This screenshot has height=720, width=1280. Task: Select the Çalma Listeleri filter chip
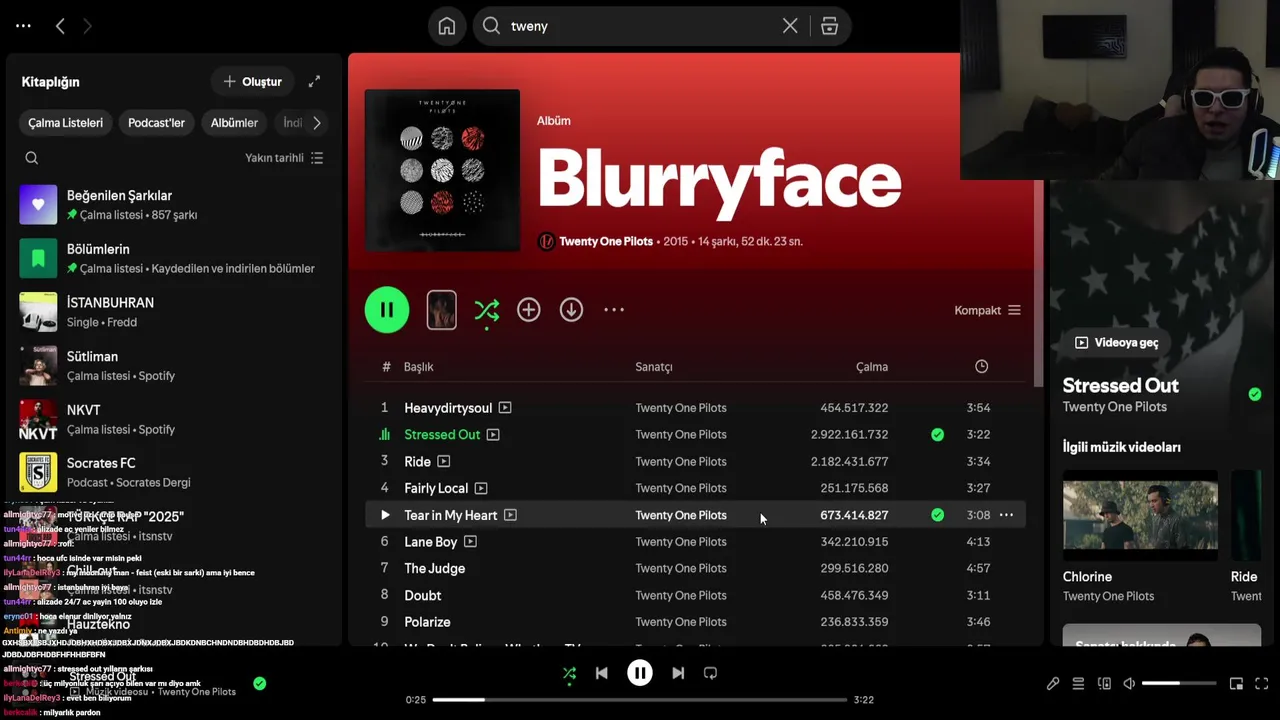pyautogui.click(x=65, y=123)
